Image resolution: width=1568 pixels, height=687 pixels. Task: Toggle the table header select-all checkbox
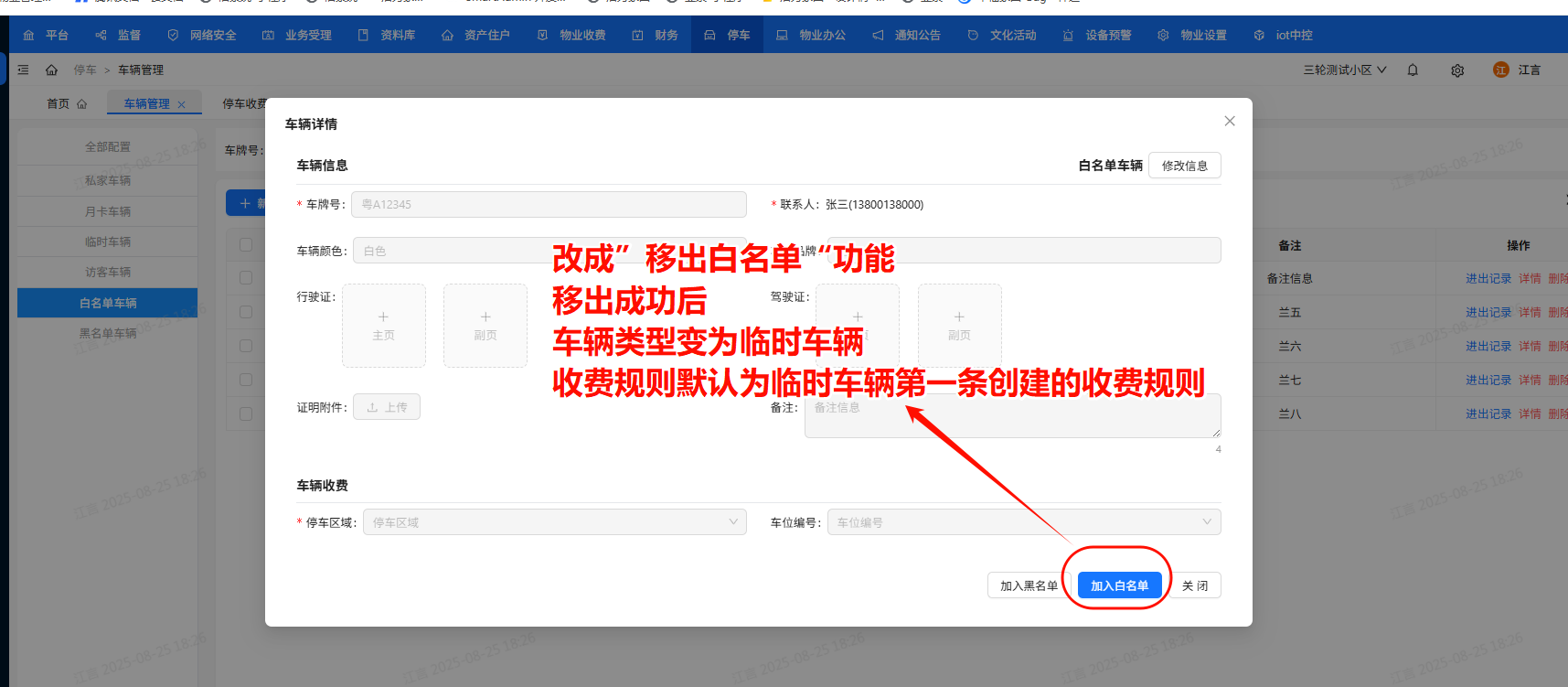[246, 245]
